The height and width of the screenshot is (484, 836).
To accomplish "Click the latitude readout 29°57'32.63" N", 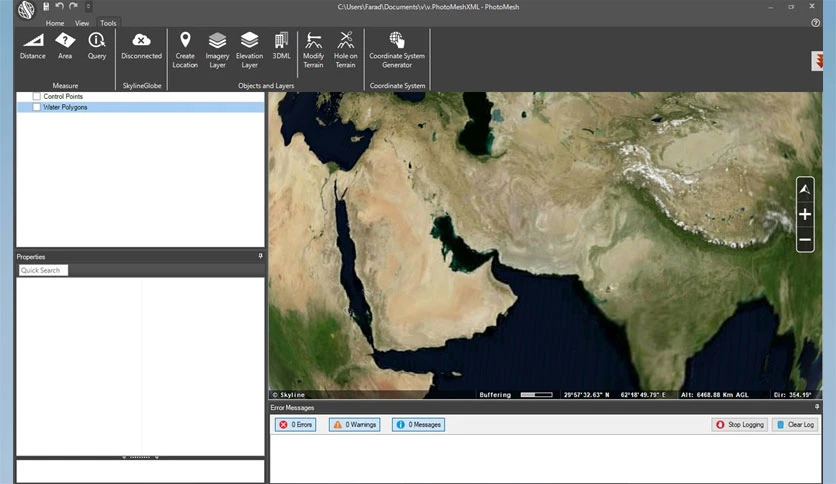I will pyautogui.click(x=586, y=395).
